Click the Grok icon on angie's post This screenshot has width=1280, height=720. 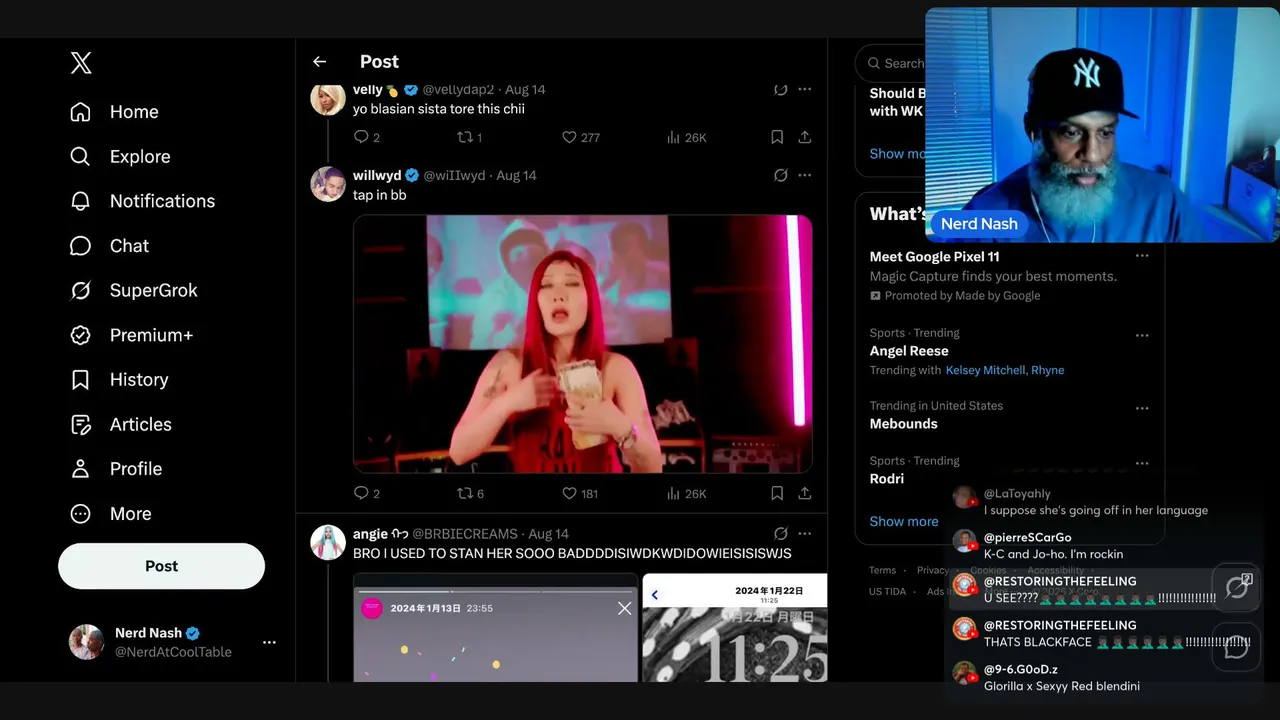pos(781,534)
